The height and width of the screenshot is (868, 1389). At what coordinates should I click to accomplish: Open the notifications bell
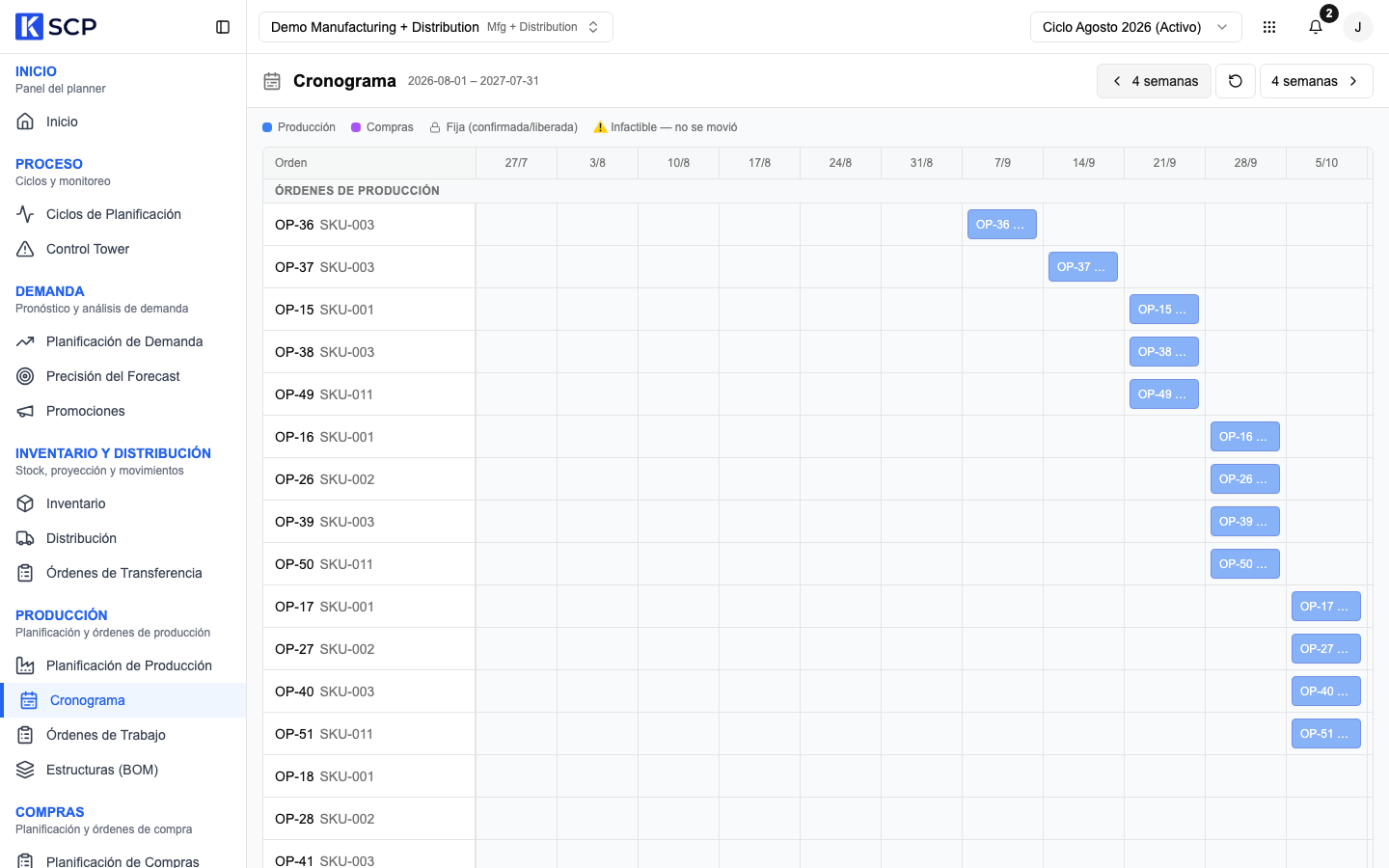click(1316, 27)
